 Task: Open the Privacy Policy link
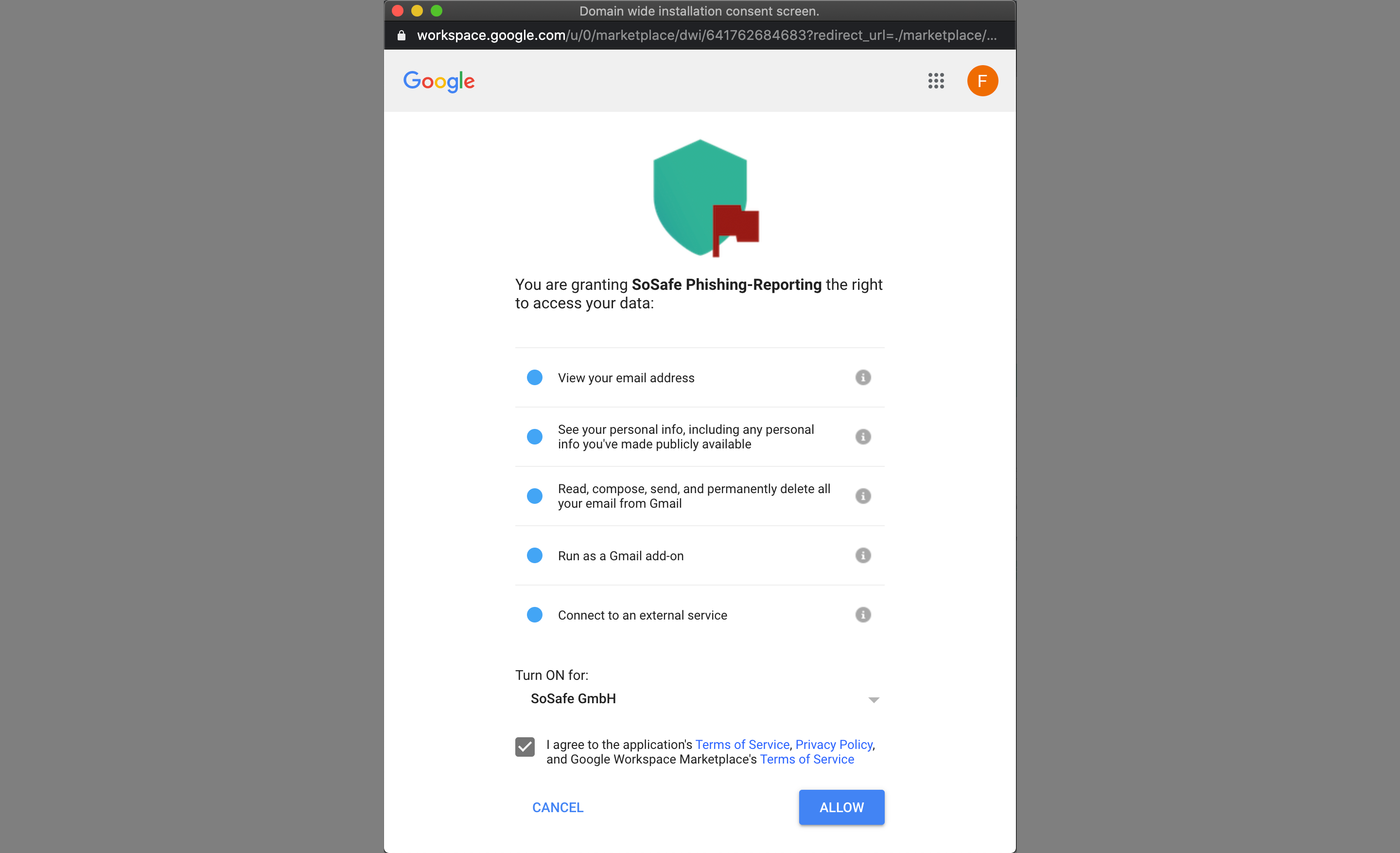coord(834,745)
